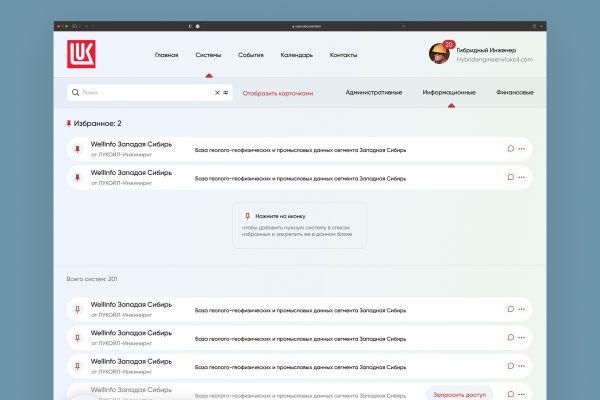Pin second row under Всего систем
The height and width of the screenshot is (400, 600).
tap(78, 338)
